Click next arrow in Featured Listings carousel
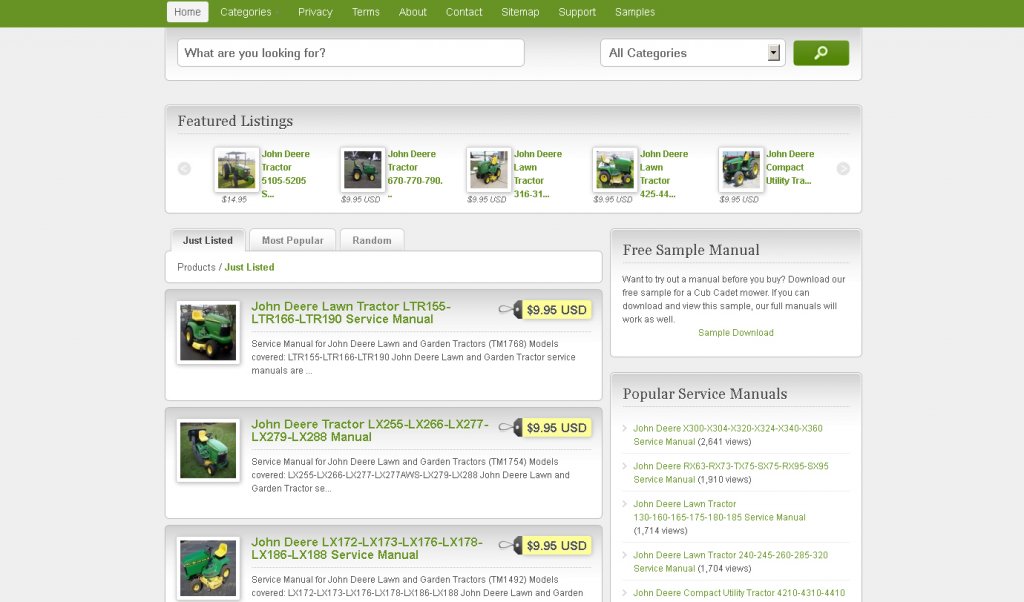 click(843, 168)
